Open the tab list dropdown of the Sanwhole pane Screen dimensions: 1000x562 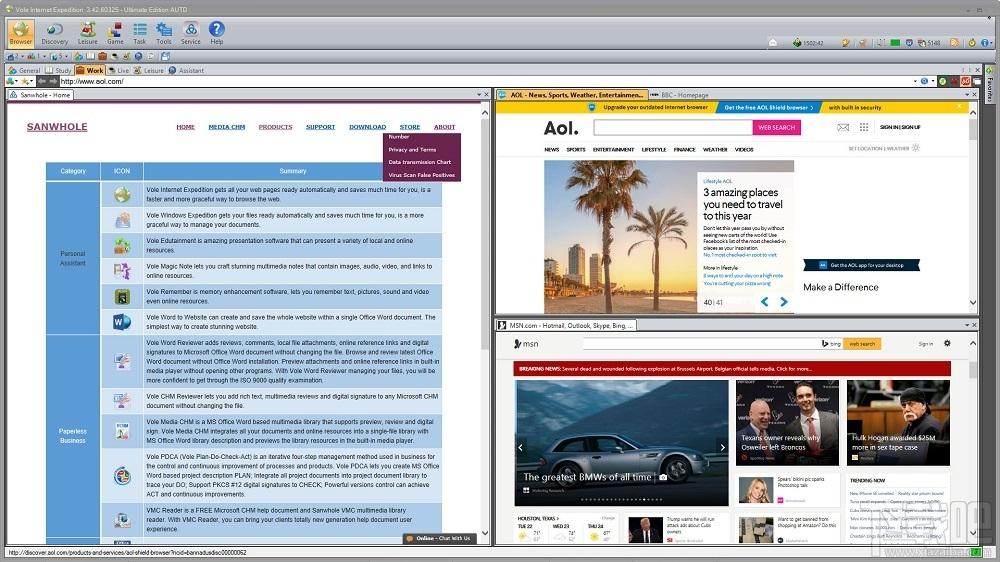[x=479, y=94]
